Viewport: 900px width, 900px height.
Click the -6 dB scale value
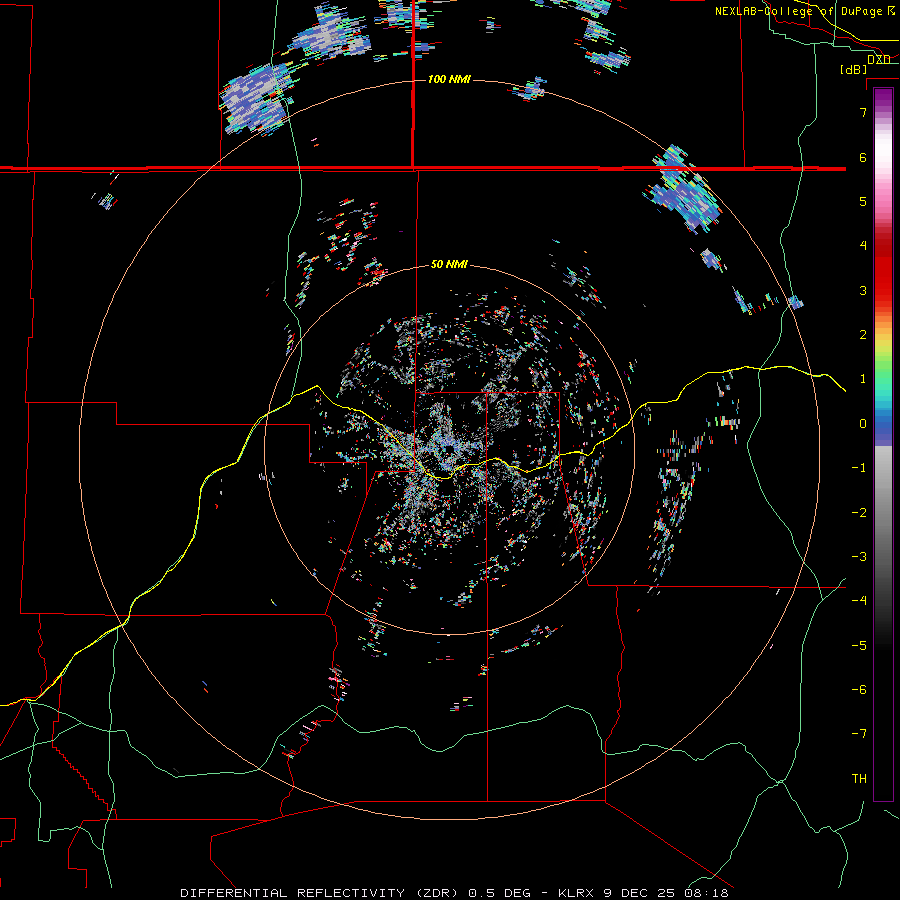(x=859, y=690)
